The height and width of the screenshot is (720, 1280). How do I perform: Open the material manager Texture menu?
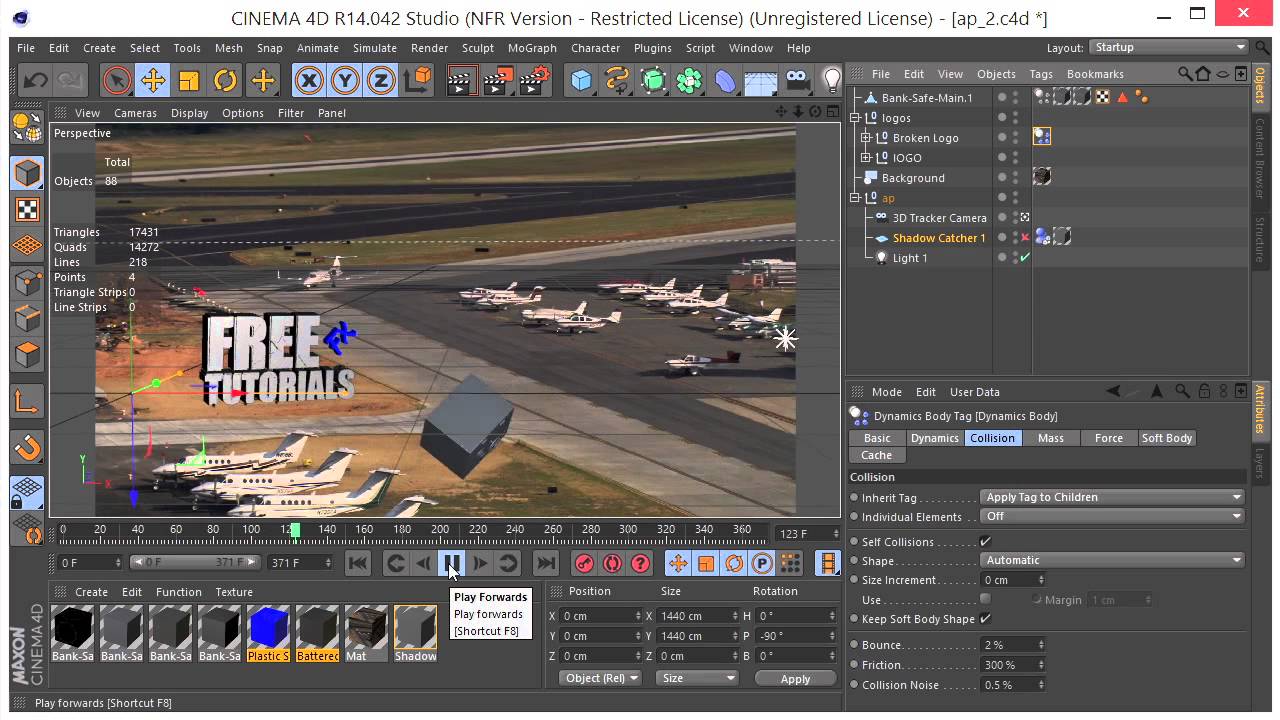pos(234,592)
